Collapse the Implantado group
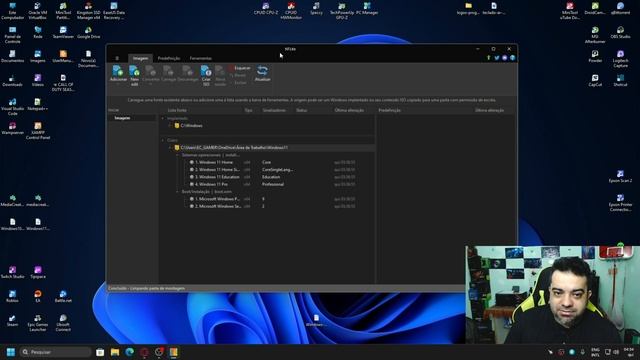This screenshot has height=360, width=640. pos(163,118)
